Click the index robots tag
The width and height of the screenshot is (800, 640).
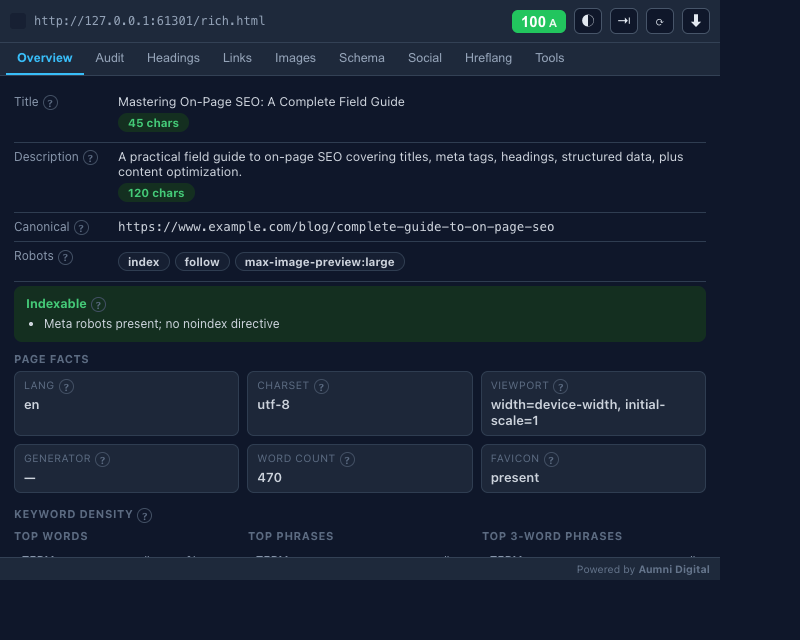pyautogui.click(x=144, y=262)
